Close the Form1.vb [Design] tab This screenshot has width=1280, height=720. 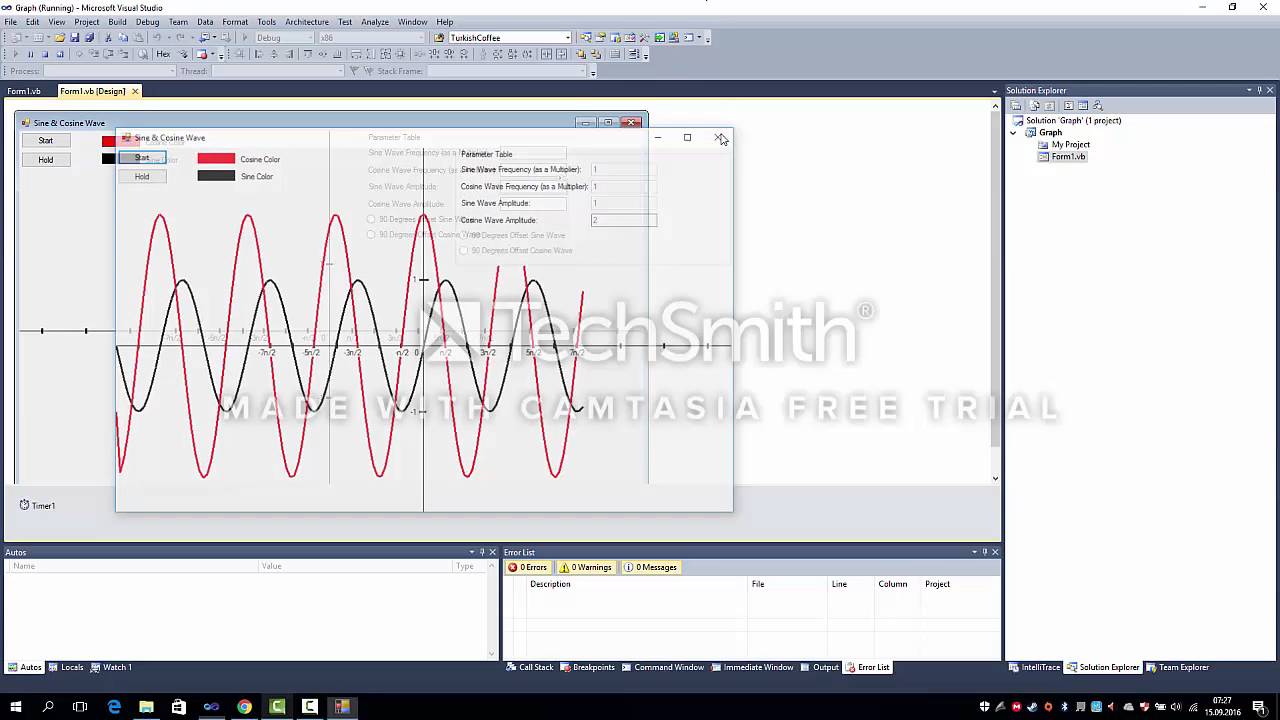135,91
